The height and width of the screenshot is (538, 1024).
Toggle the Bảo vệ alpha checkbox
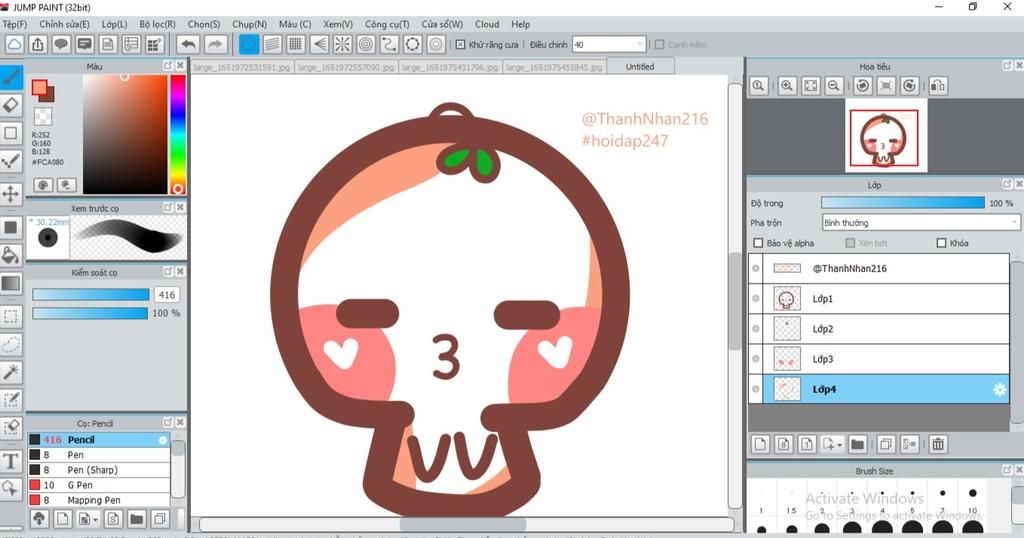pos(758,243)
